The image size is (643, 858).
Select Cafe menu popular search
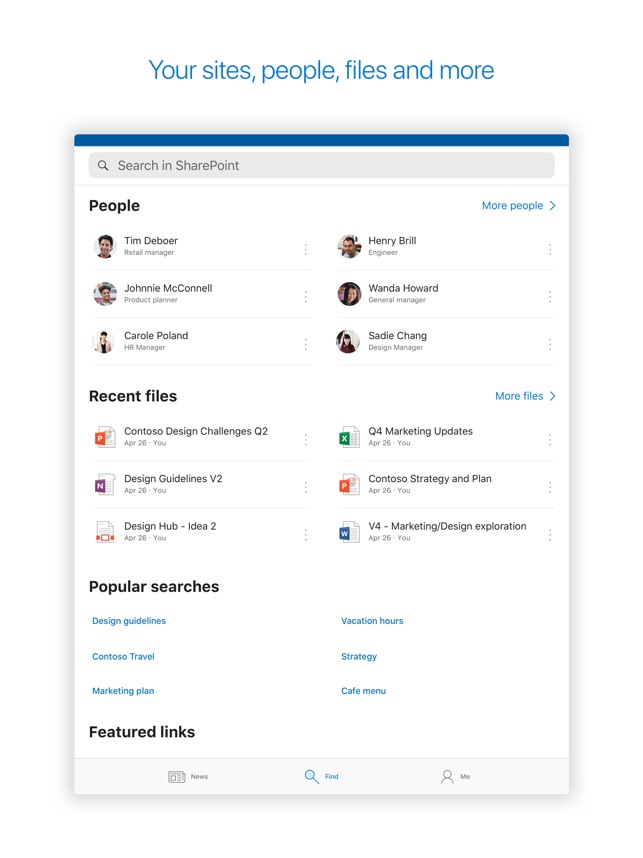pos(363,691)
